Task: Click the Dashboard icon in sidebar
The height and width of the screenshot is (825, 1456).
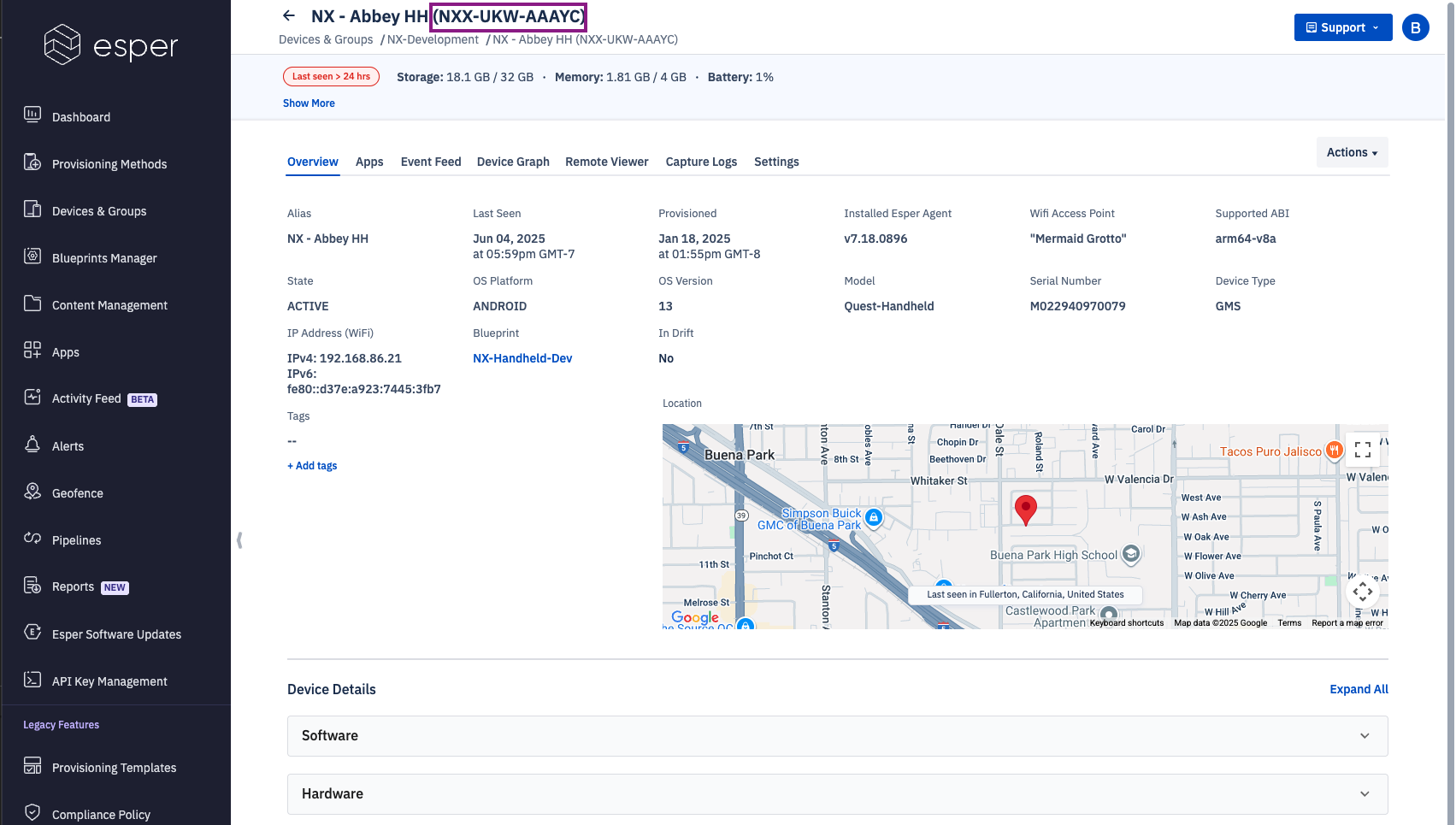Action: click(32, 115)
